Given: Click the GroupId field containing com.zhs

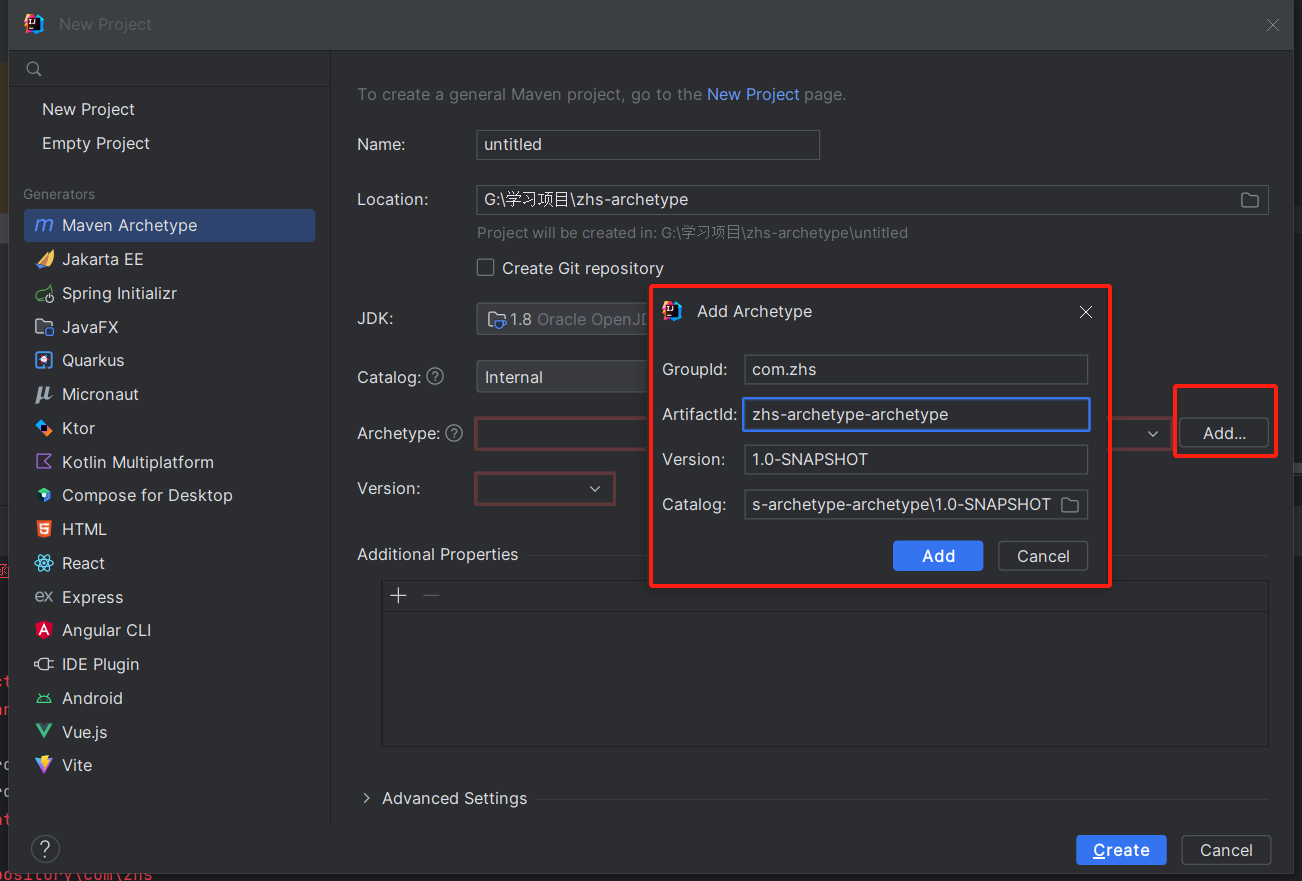Looking at the screenshot, I should 915,370.
